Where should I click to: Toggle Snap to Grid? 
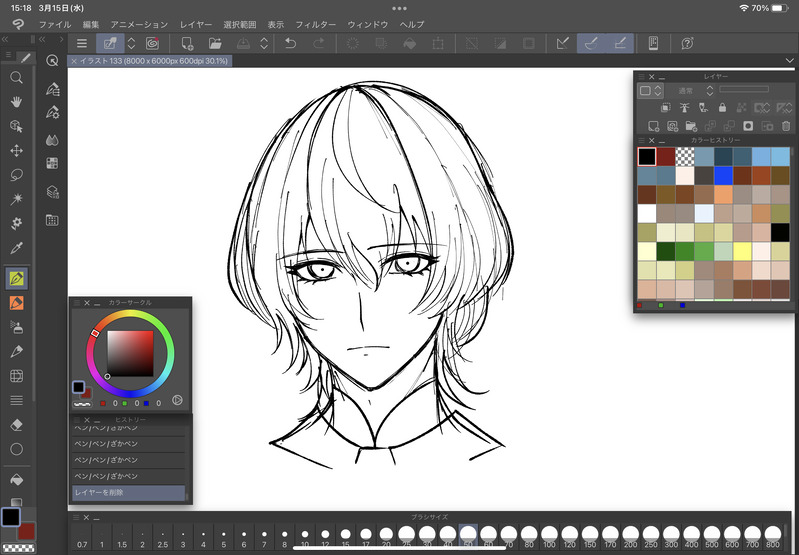pos(620,43)
